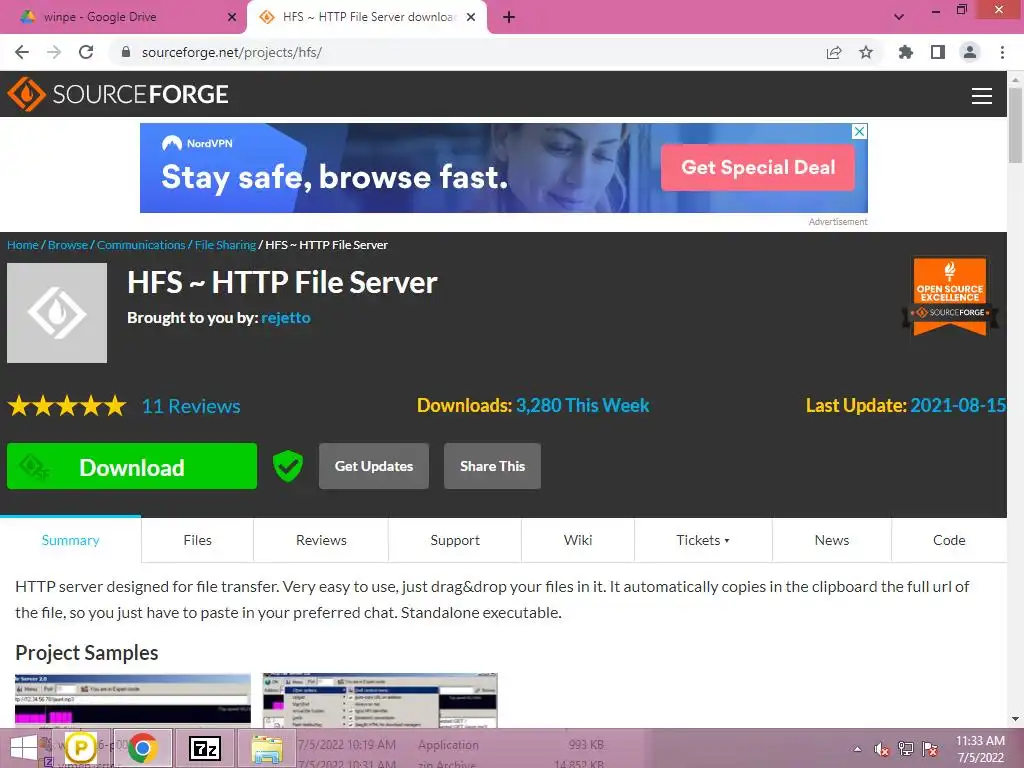Go back using the browser back arrow
Screen dimensions: 1024x768
pos(22,52)
